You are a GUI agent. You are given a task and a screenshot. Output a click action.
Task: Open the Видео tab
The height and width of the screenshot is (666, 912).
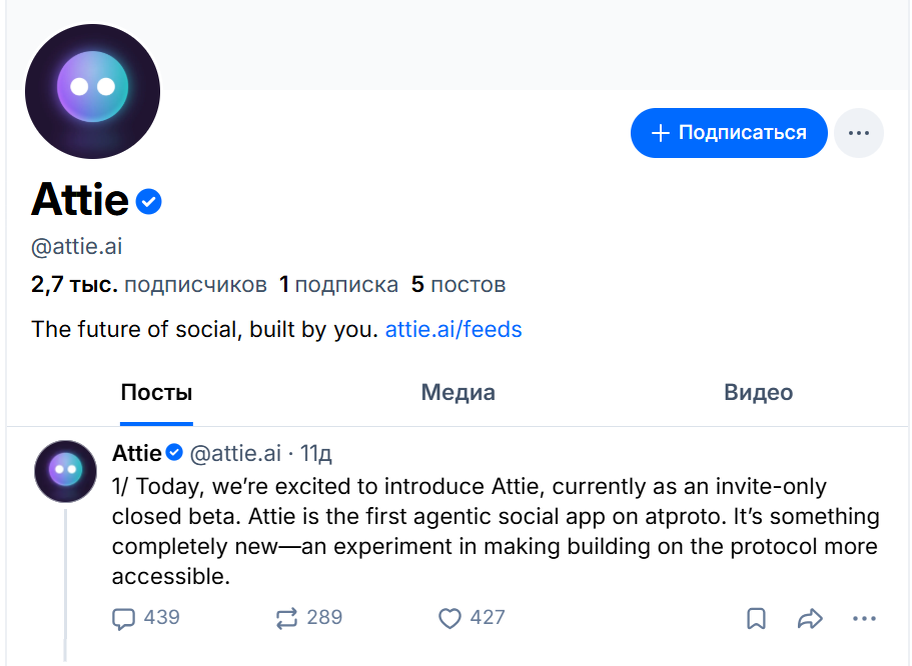758,392
